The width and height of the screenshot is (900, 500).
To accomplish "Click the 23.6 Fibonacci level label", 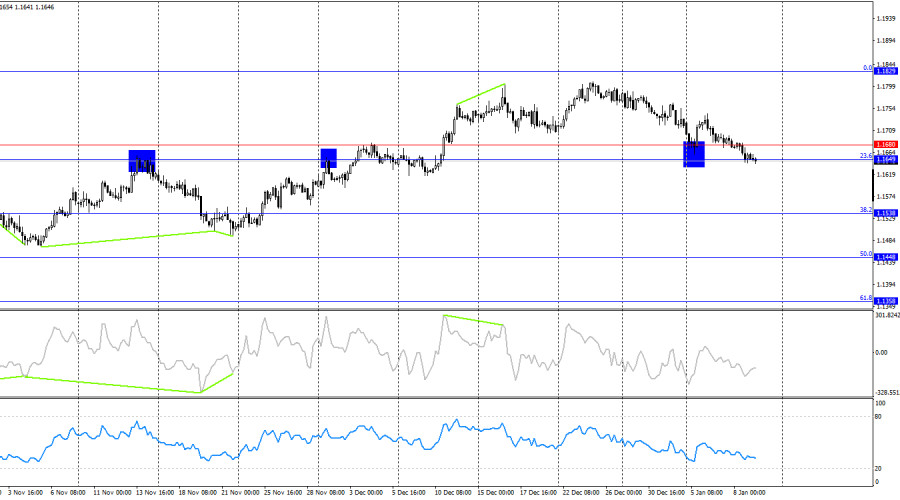I will (x=866, y=156).
